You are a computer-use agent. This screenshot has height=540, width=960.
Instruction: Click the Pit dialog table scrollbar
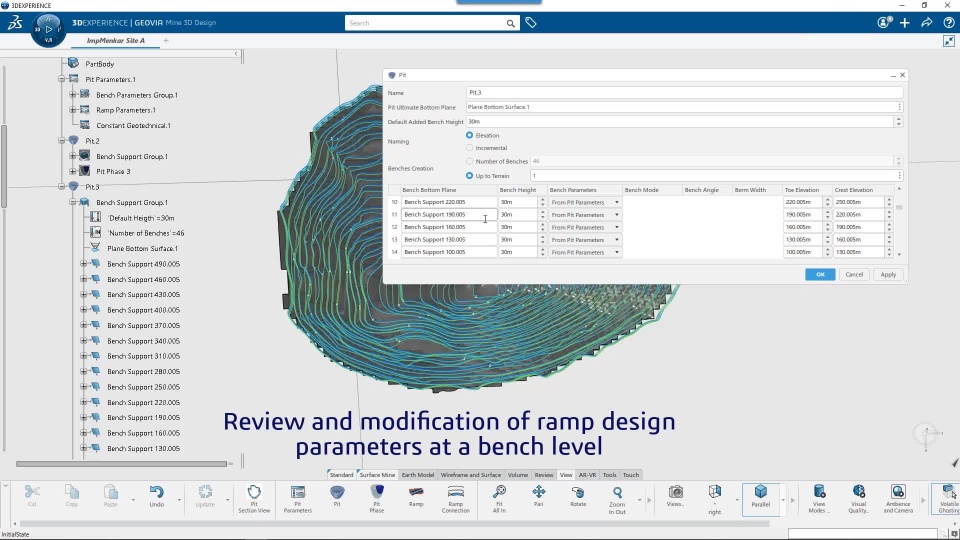pyautogui.click(x=899, y=208)
